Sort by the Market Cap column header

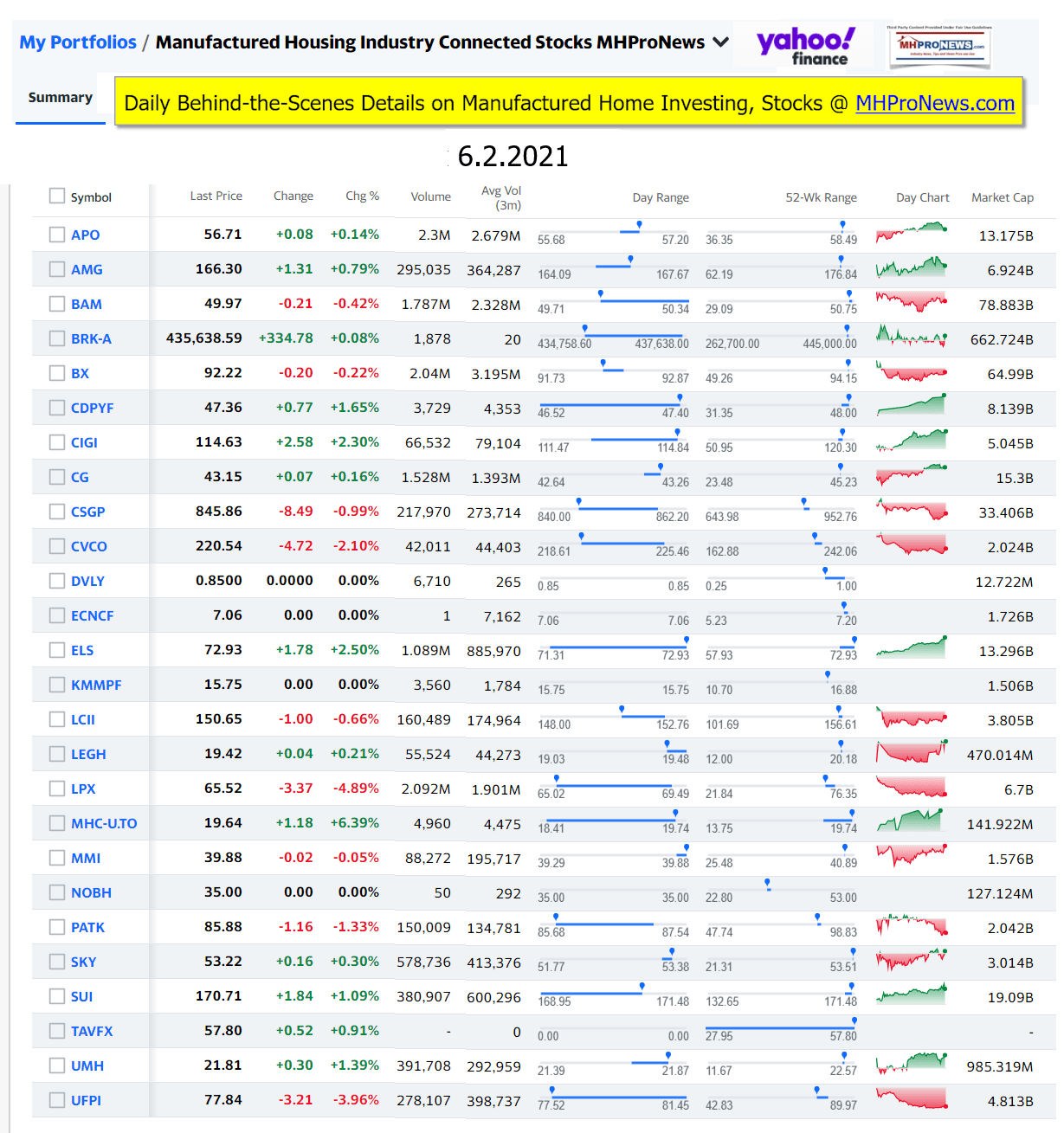(x=1002, y=197)
